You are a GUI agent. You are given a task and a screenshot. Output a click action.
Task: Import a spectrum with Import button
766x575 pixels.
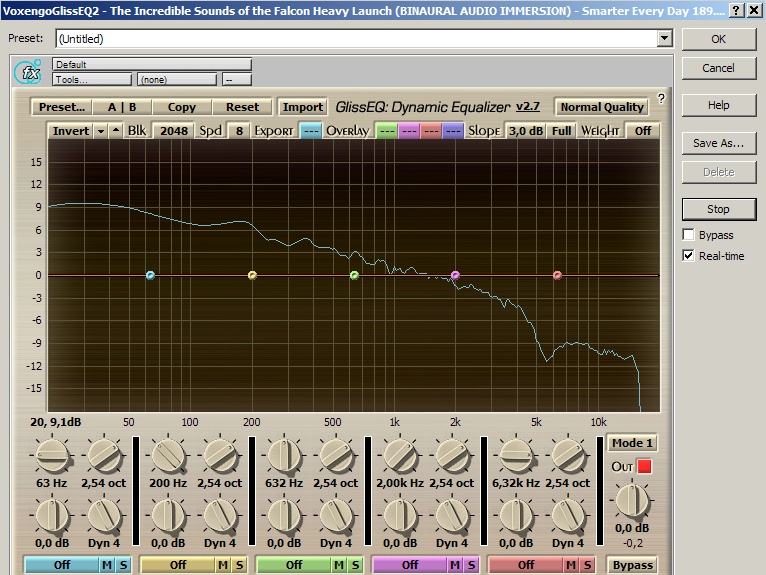303,107
